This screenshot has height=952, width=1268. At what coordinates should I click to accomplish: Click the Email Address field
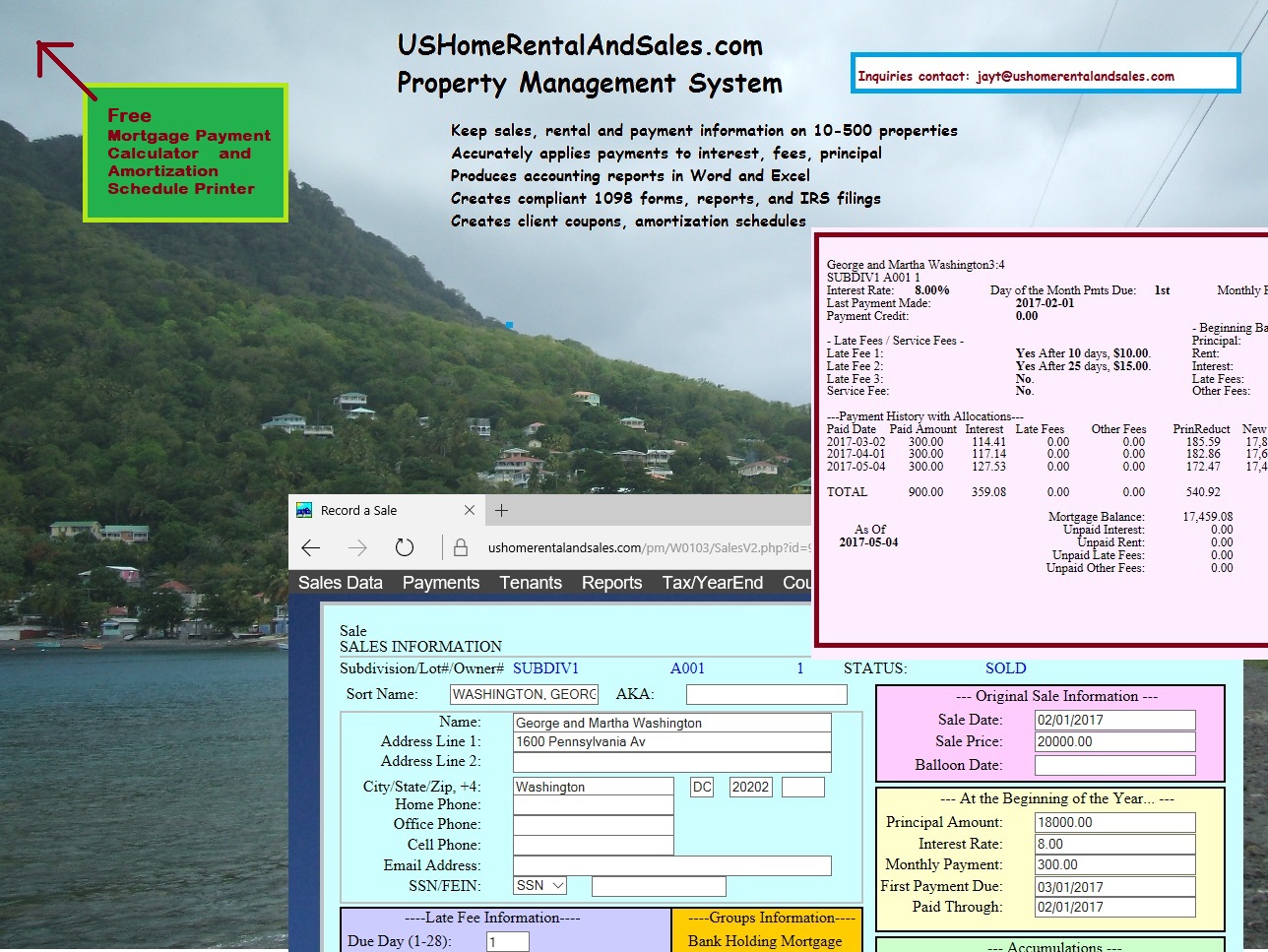point(671,865)
